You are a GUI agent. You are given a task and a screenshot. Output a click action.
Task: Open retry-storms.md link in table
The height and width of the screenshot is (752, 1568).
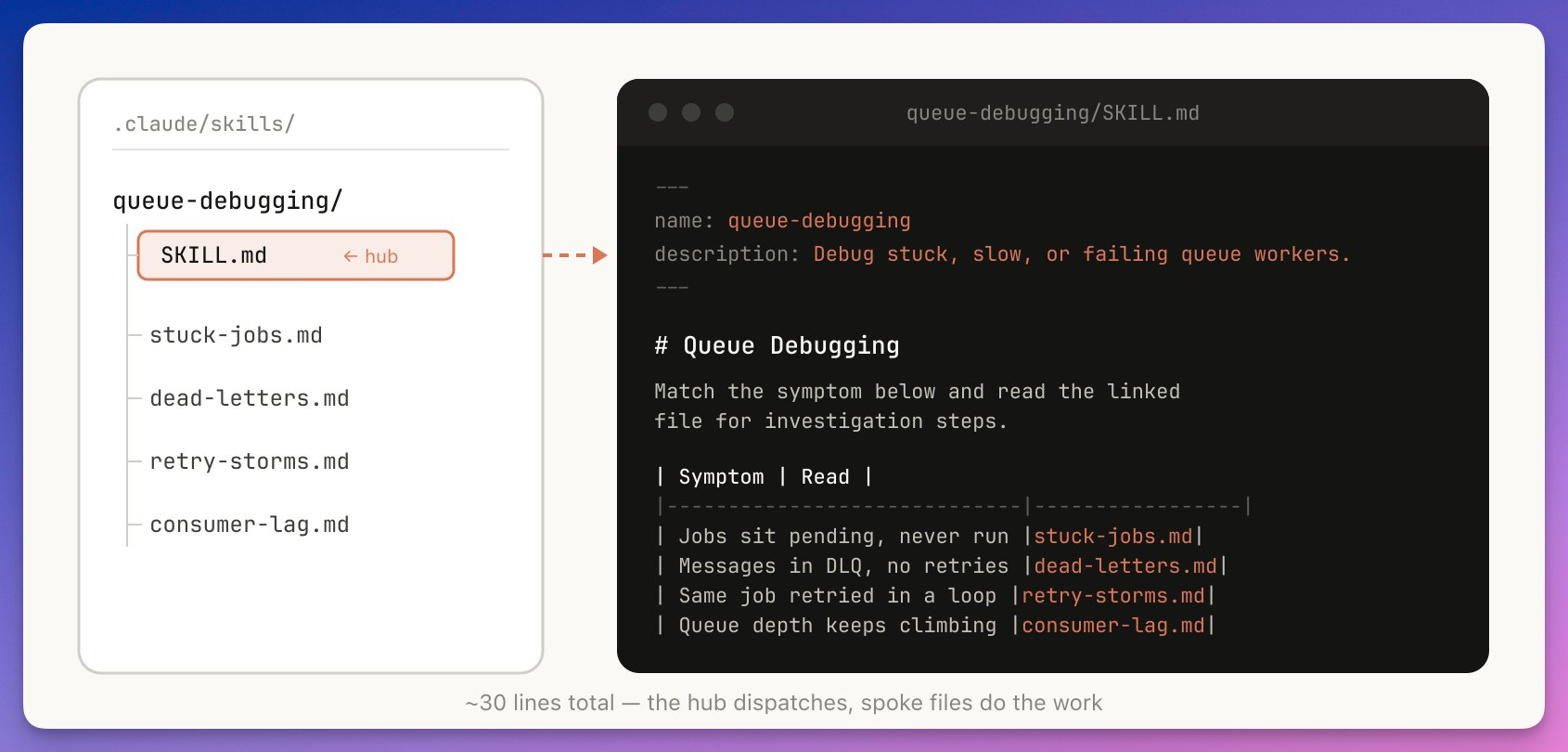(x=1112, y=596)
